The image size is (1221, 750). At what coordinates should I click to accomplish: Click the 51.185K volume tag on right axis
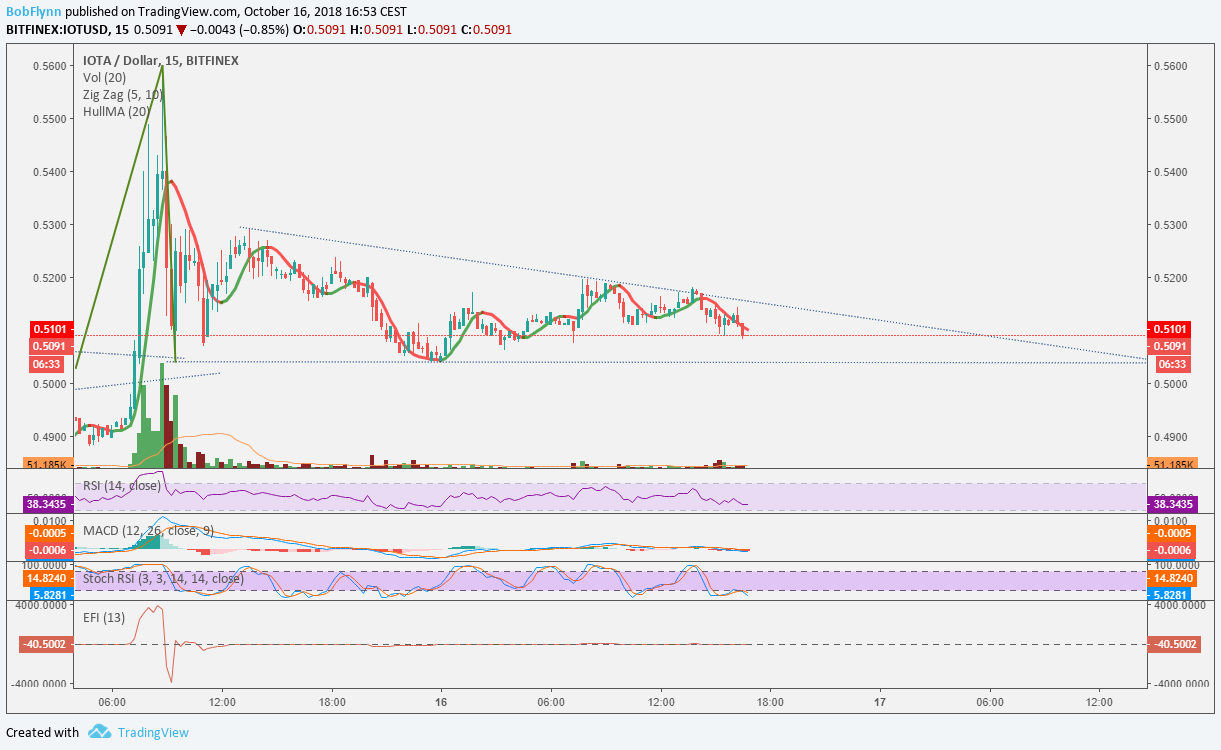pos(1171,465)
